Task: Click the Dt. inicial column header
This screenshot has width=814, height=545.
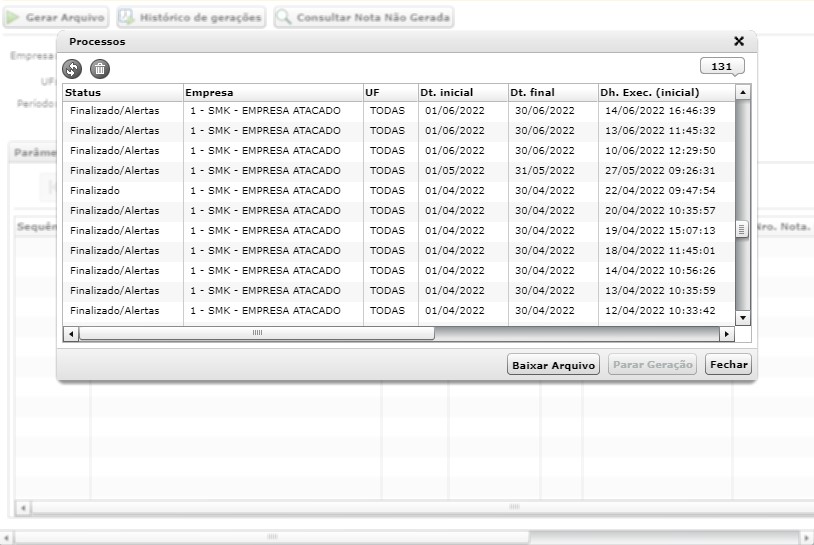Action: 463,92
